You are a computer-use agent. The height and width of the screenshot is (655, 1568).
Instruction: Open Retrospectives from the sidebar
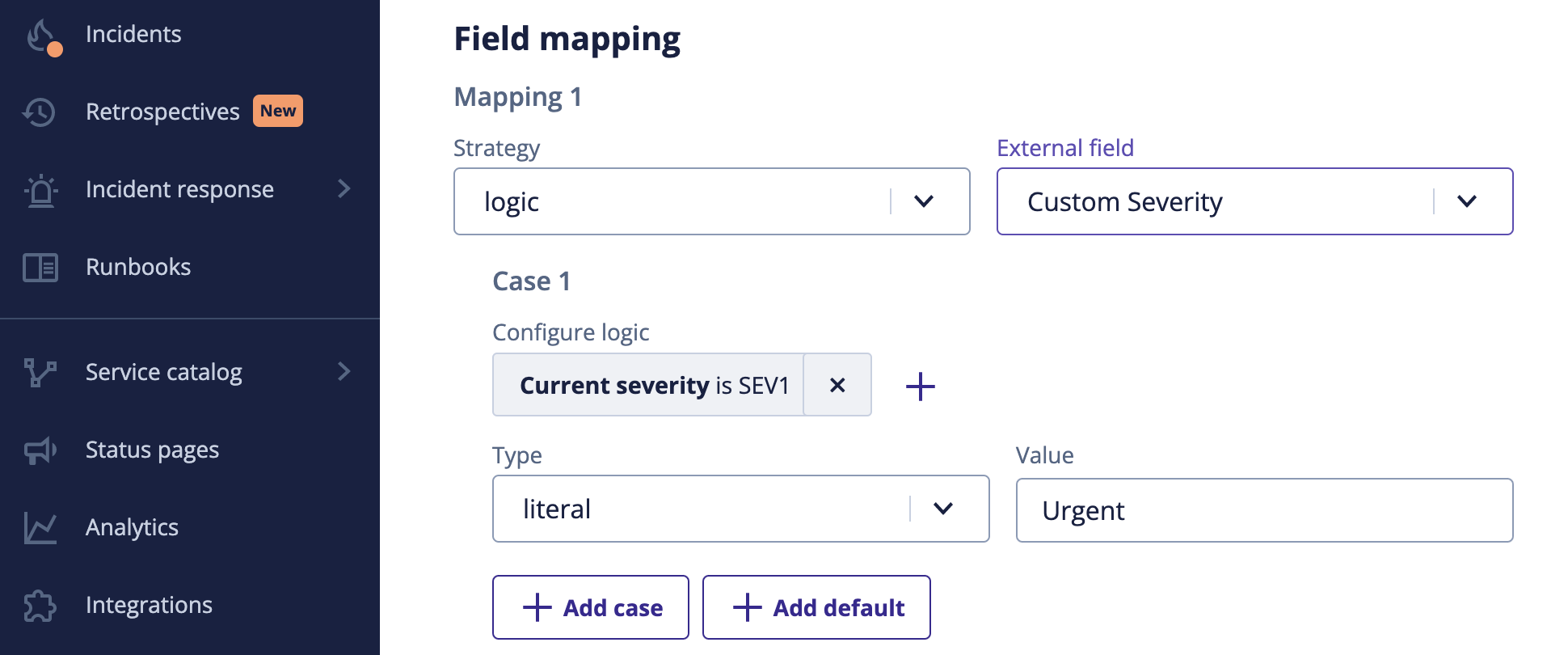162,112
